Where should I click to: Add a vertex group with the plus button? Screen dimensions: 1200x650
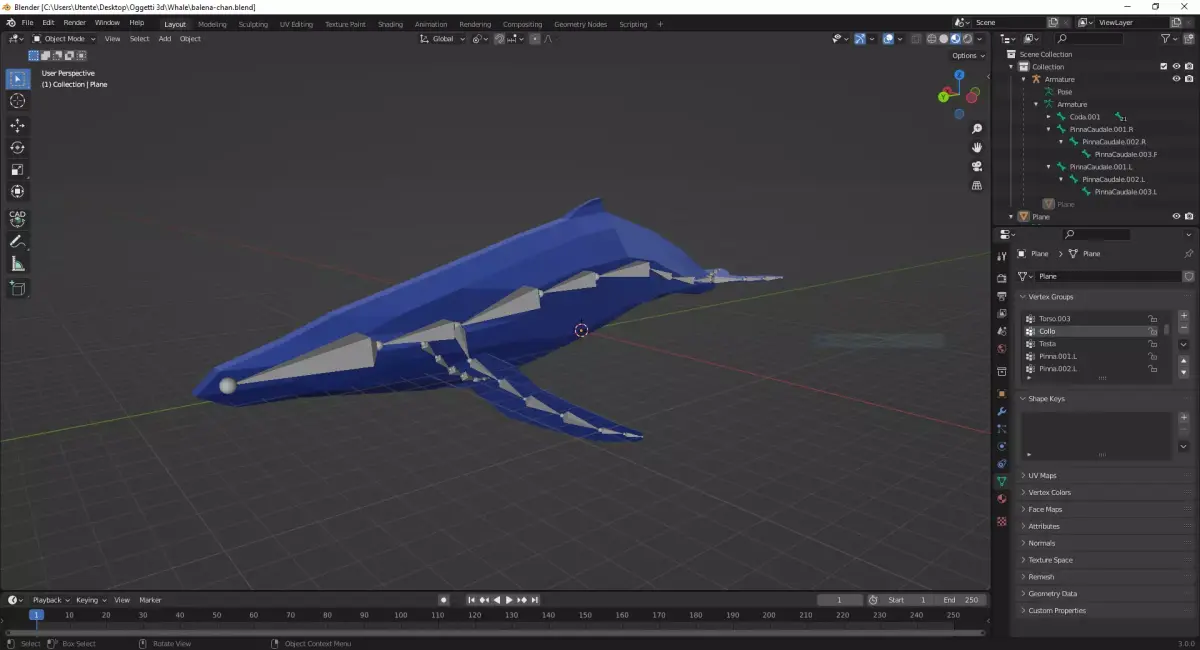pyautogui.click(x=1184, y=316)
